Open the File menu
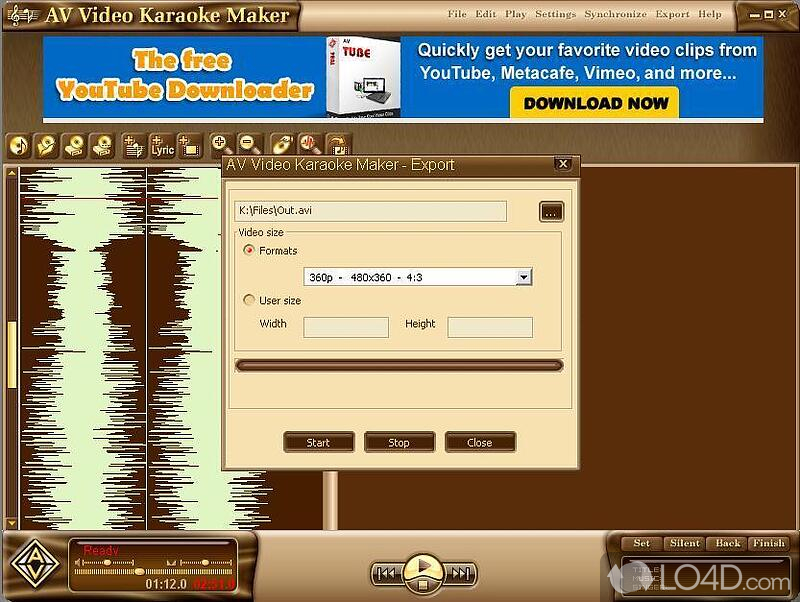 (457, 14)
